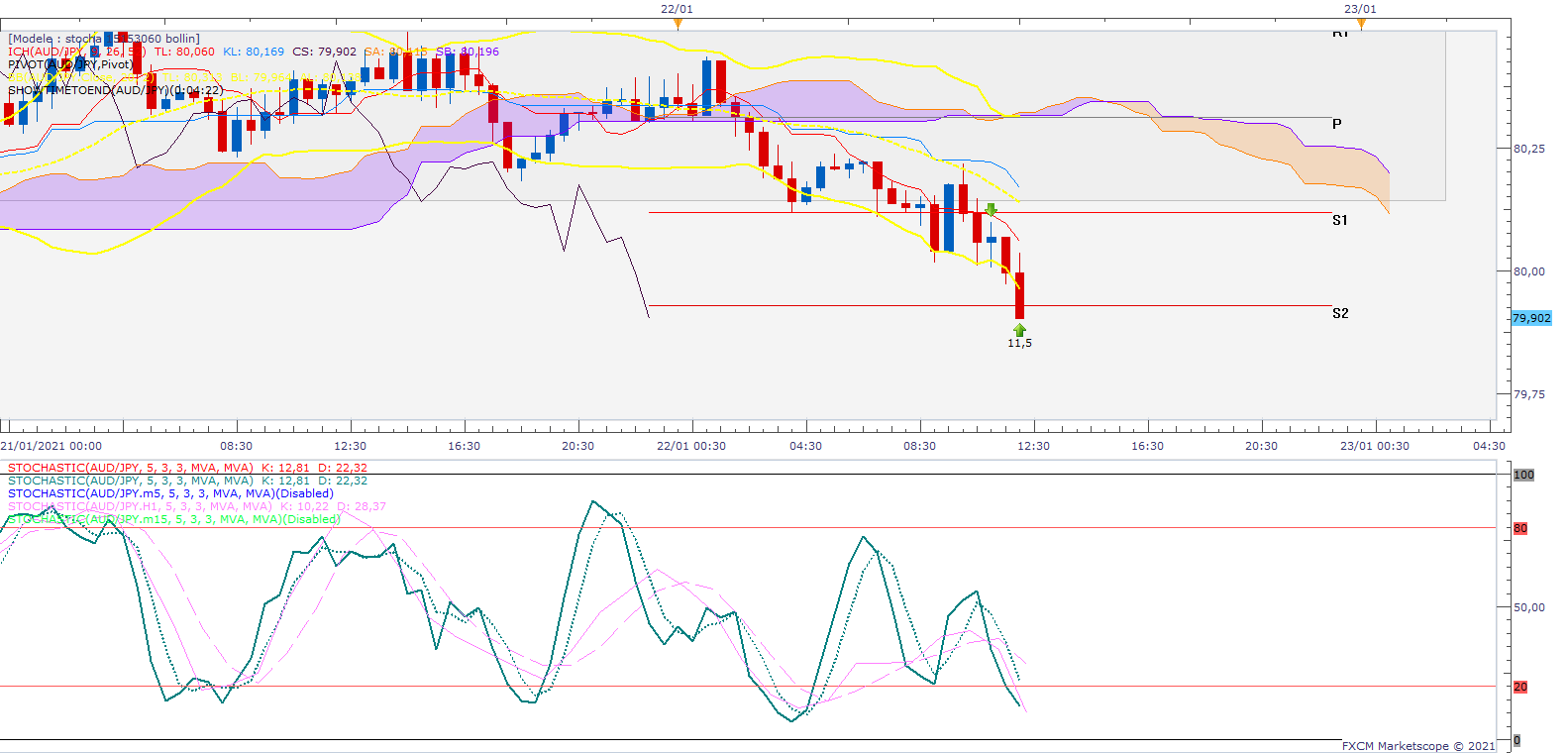Image resolution: width=1568 pixels, height=753 pixels.
Task: Click the current price tag 79,902 on the price axis
Action: pyautogui.click(x=1531, y=318)
